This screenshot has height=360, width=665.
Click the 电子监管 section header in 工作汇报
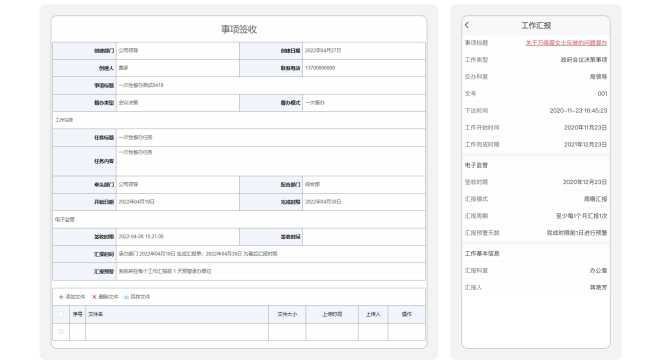[476, 165]
